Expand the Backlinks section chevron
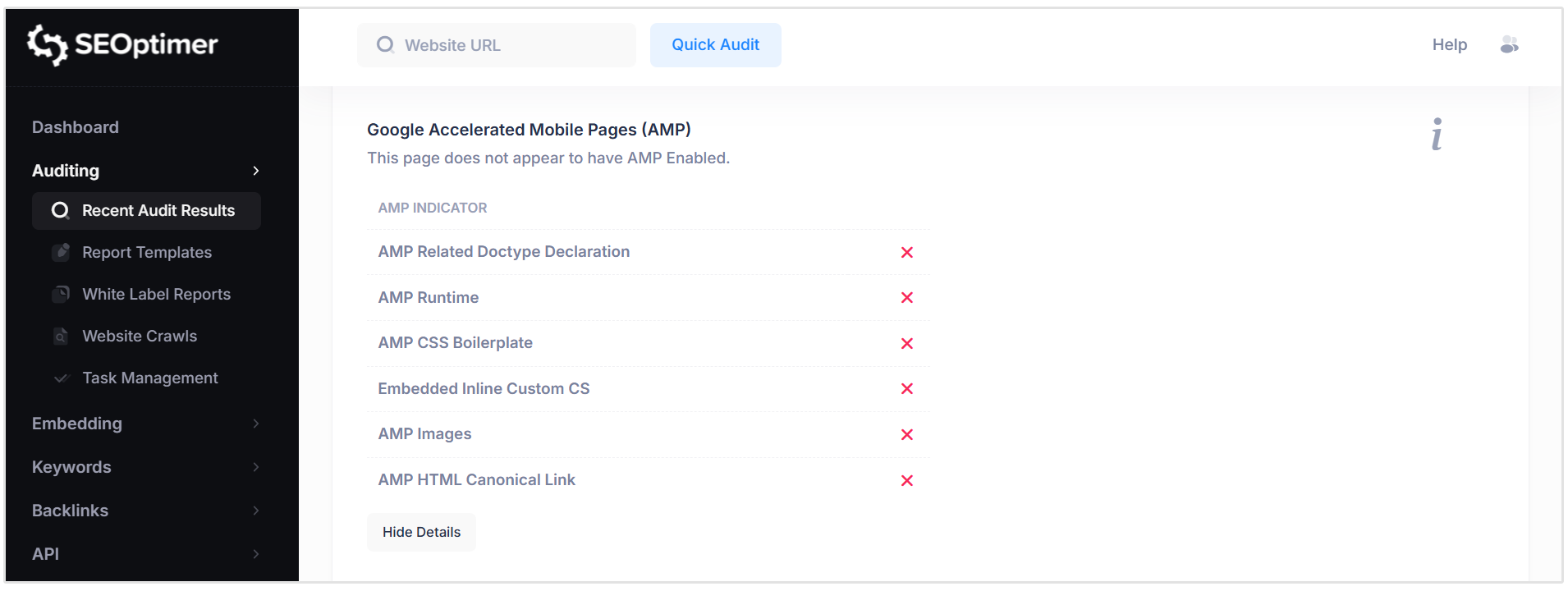 point(256,511)
